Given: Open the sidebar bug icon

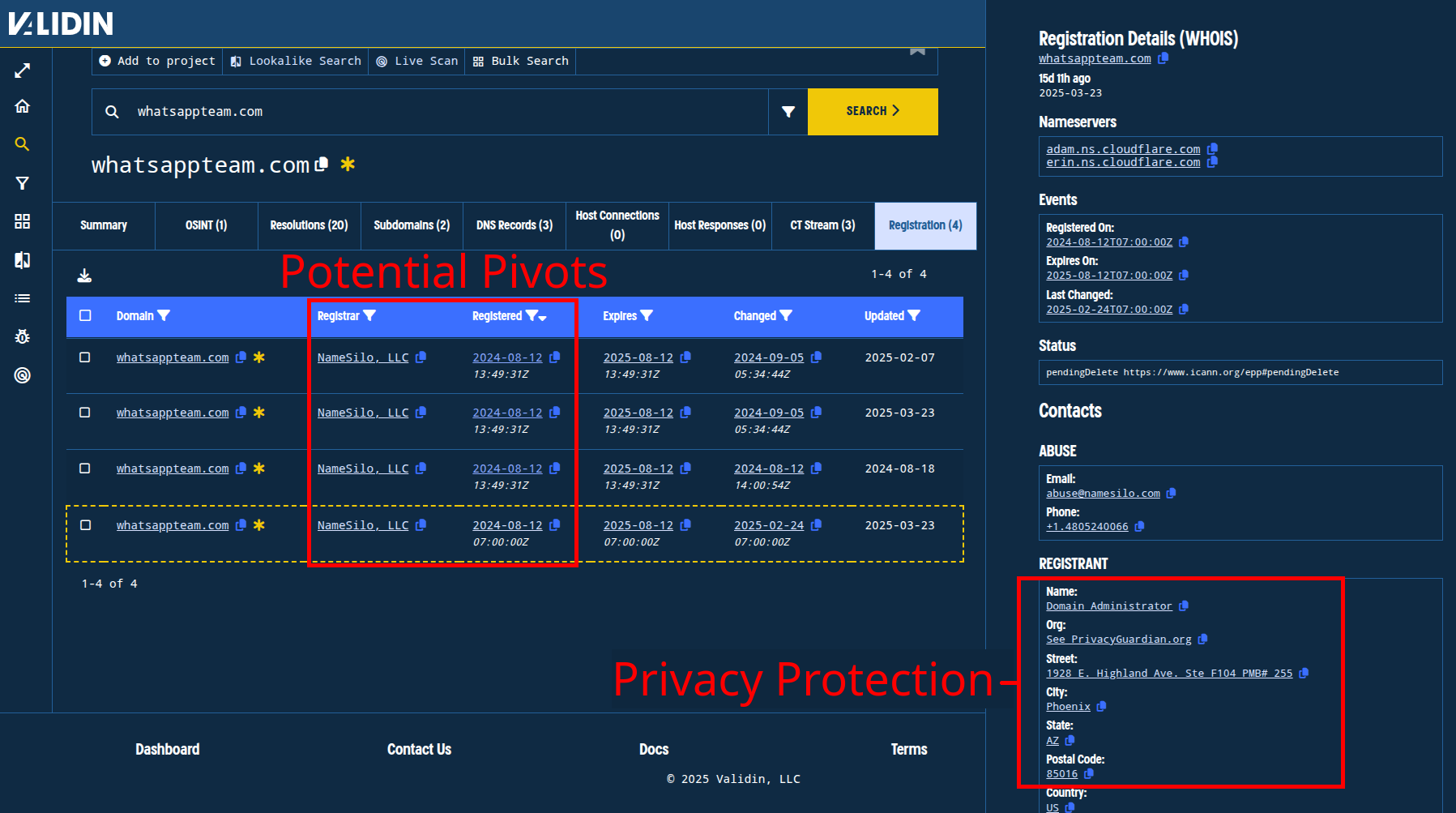Looking at the screenshot, I should click(23, 336).
